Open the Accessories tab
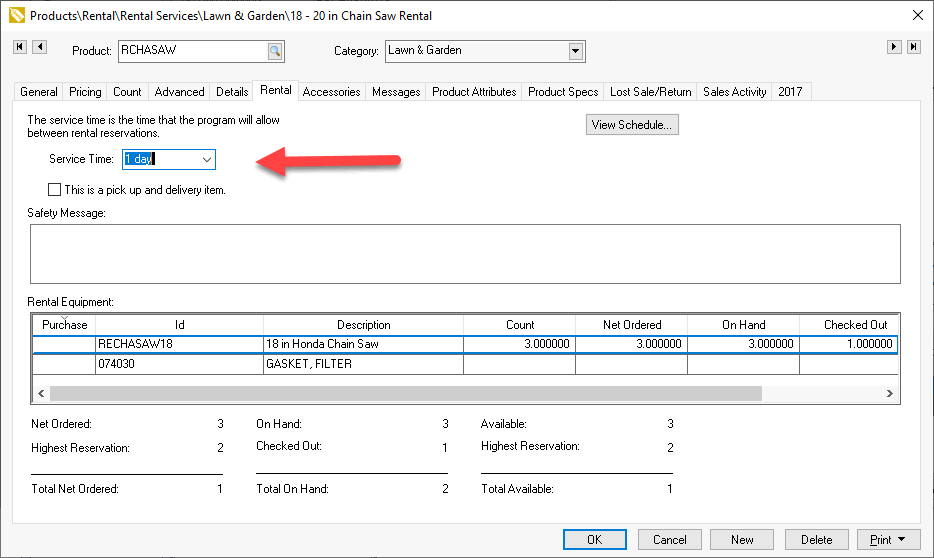The height and width of the screenshot is (558, 934). 331,92
